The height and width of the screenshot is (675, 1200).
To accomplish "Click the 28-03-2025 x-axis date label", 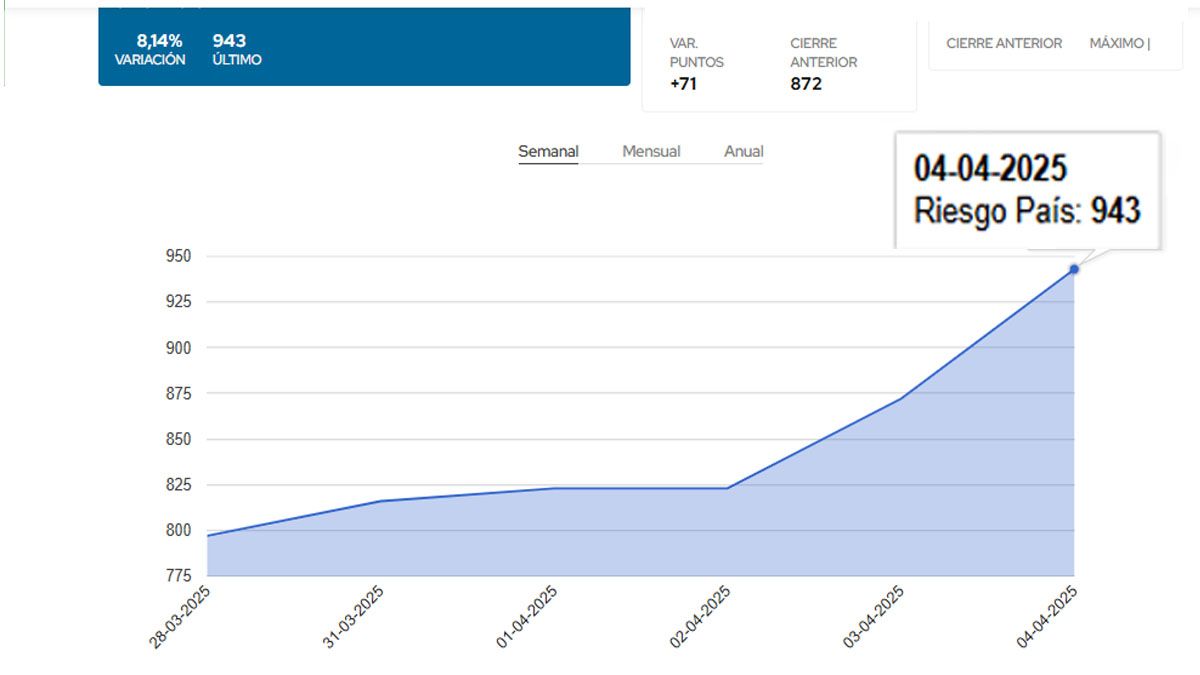I will pos(183,617).
